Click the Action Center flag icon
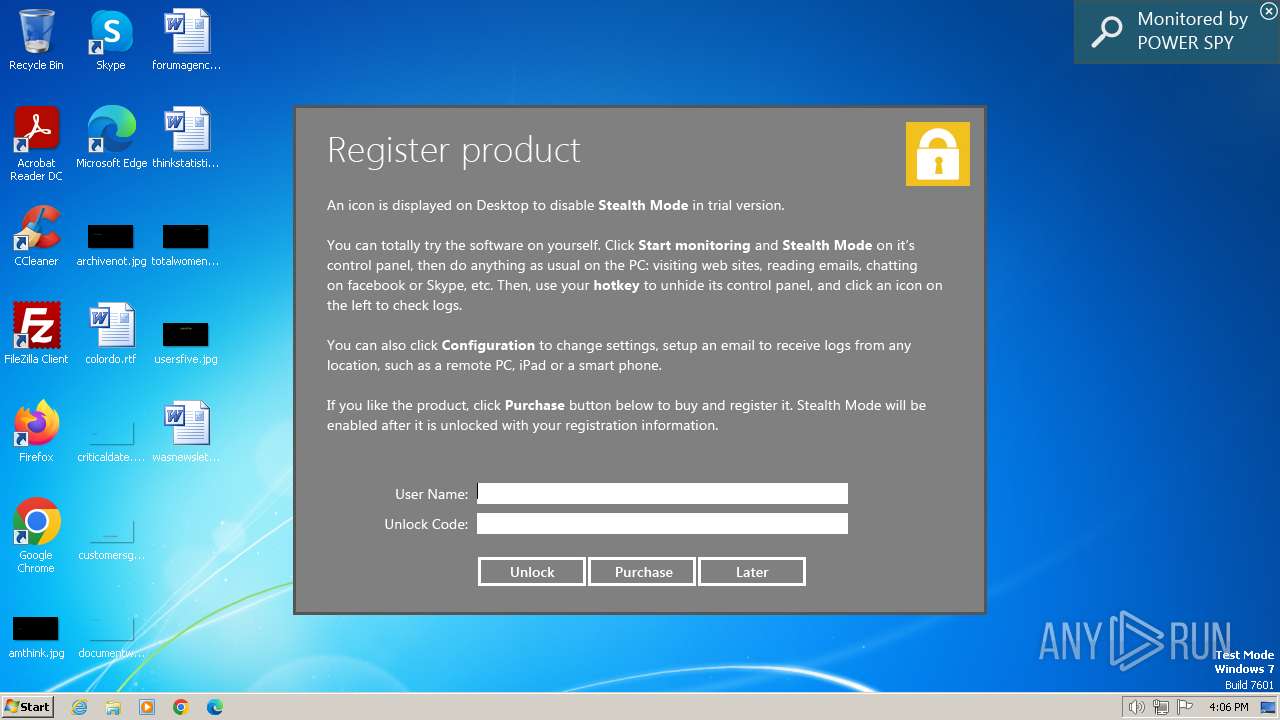 tap(1186, 707)
